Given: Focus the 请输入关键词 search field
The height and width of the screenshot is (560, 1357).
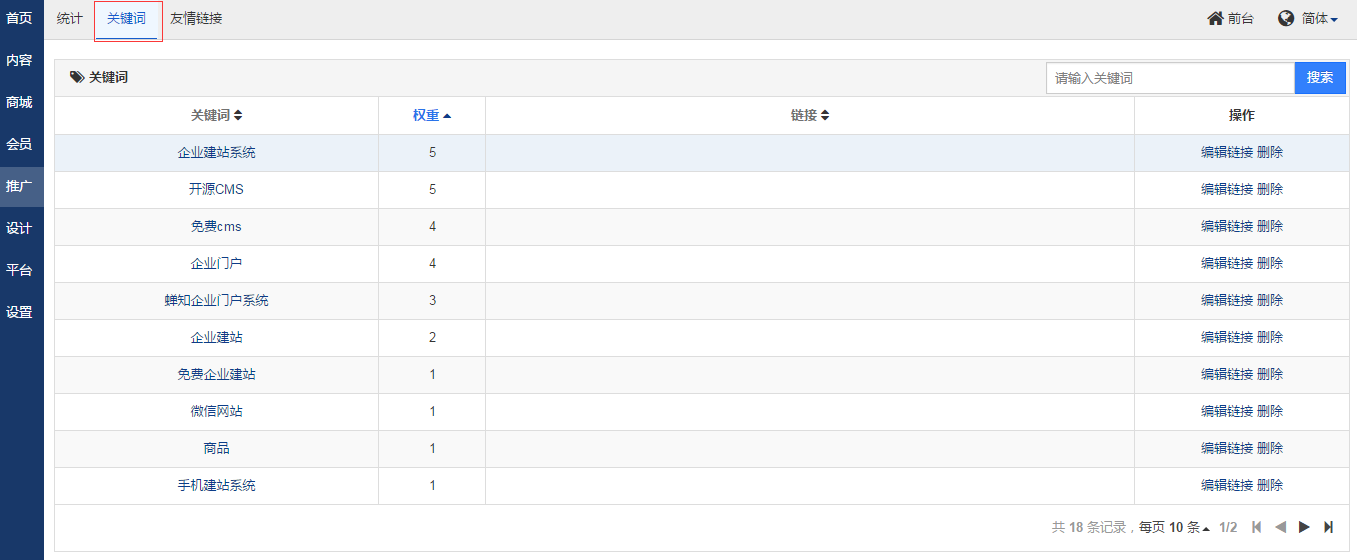Looking at the screenshot, I should (1170, 78).
